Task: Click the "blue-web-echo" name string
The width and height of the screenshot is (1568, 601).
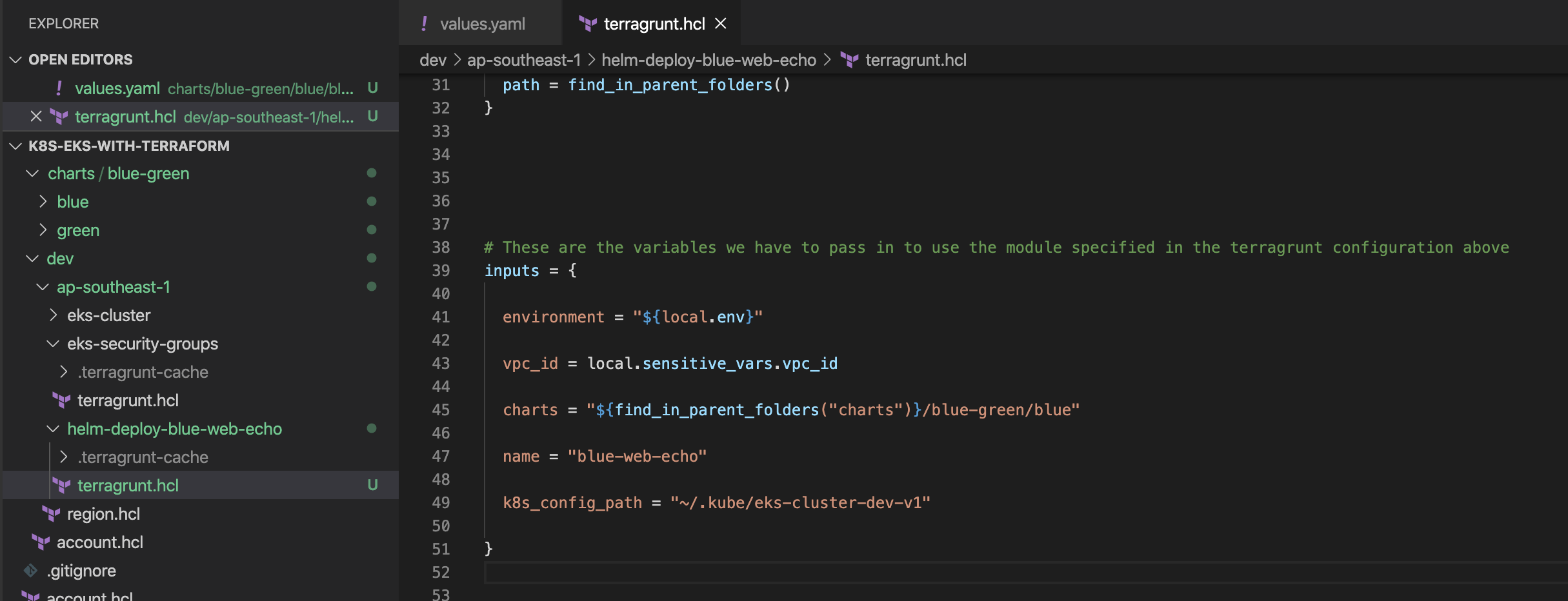Action: click(x=637, y=457)
